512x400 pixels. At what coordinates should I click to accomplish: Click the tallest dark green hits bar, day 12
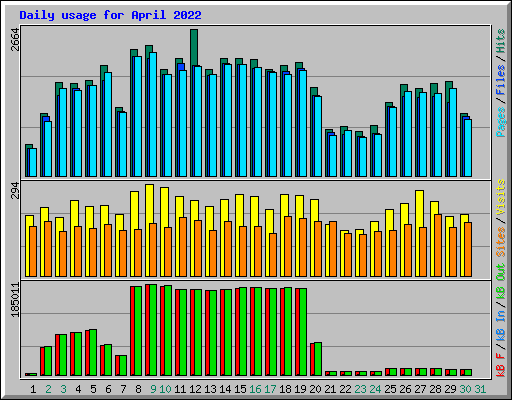194,48
